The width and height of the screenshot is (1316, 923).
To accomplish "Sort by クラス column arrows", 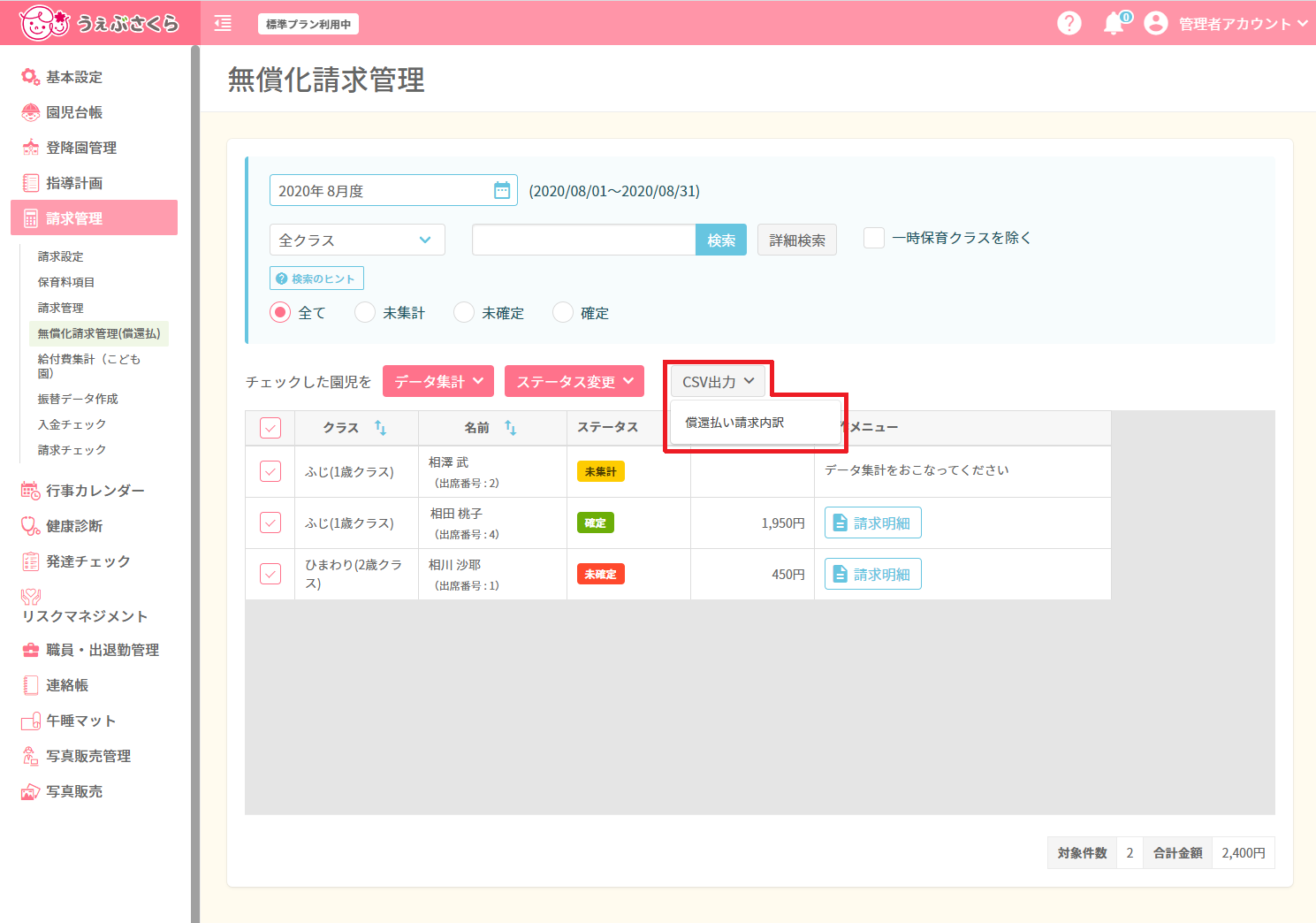I will [x=381, y=428].
